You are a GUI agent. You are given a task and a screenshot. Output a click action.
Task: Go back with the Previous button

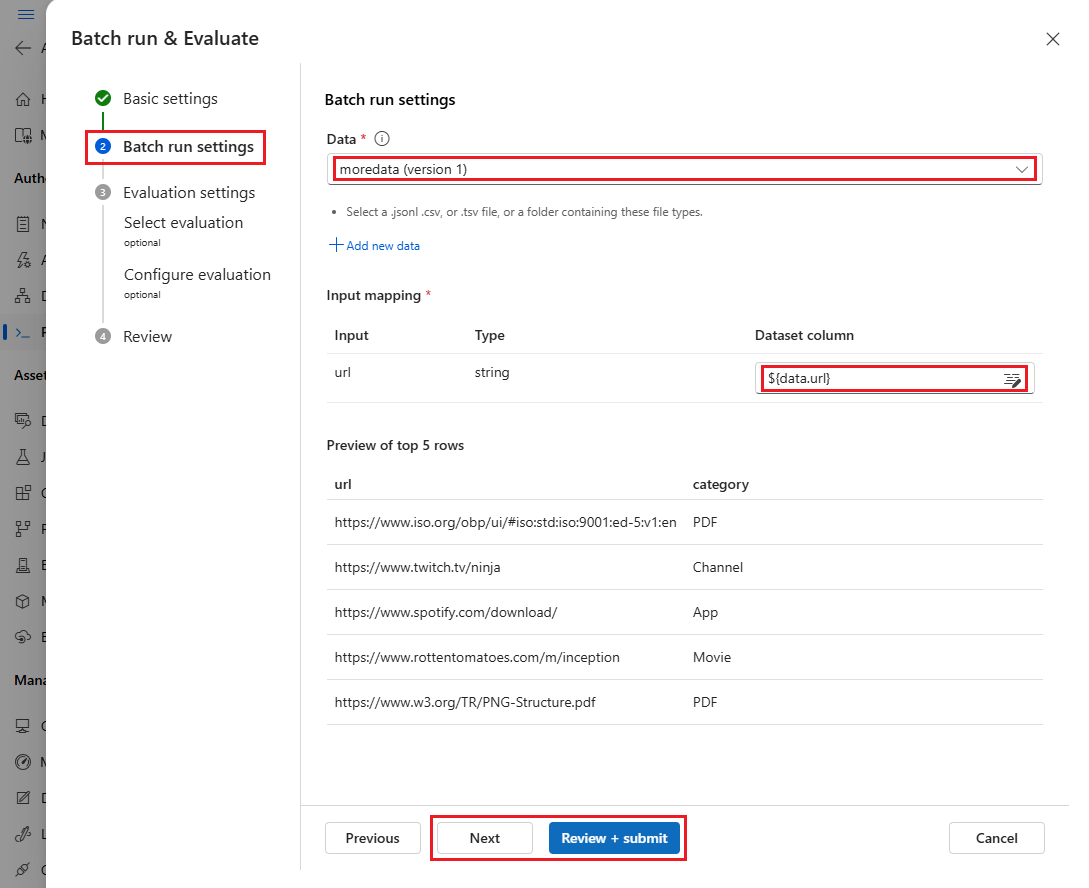(372, 838)
